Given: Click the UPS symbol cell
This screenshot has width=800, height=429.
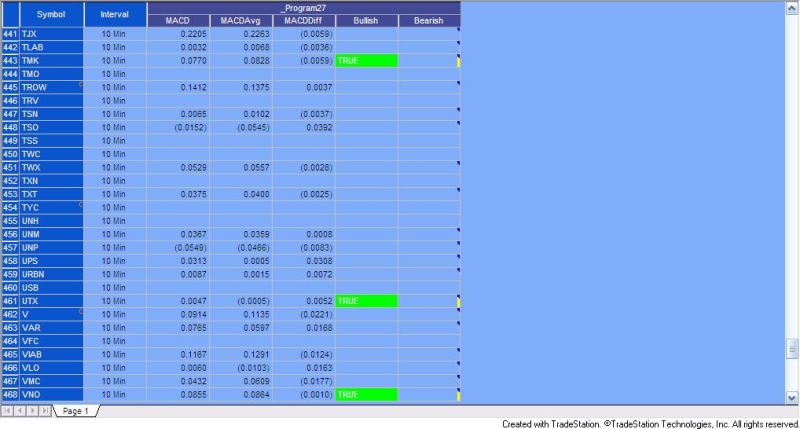Looking at the screenshot, I should tap(51, 261).
